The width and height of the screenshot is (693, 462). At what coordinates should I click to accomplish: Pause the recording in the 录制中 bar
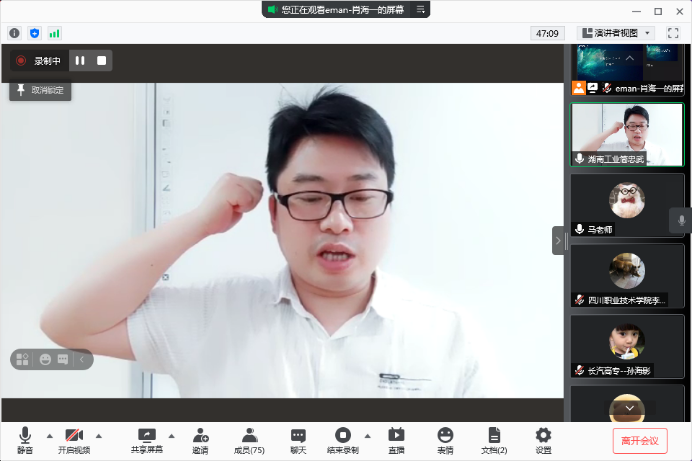(80, 61)
